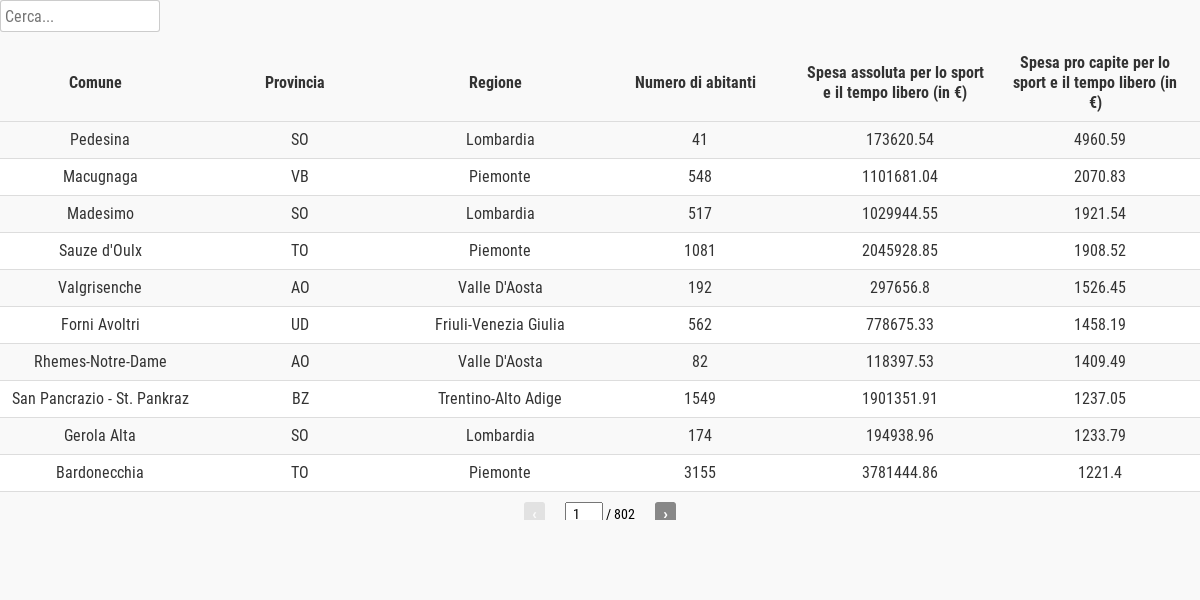
Task: Click the Madesimo table row
Action: click(x=600, y=214)
